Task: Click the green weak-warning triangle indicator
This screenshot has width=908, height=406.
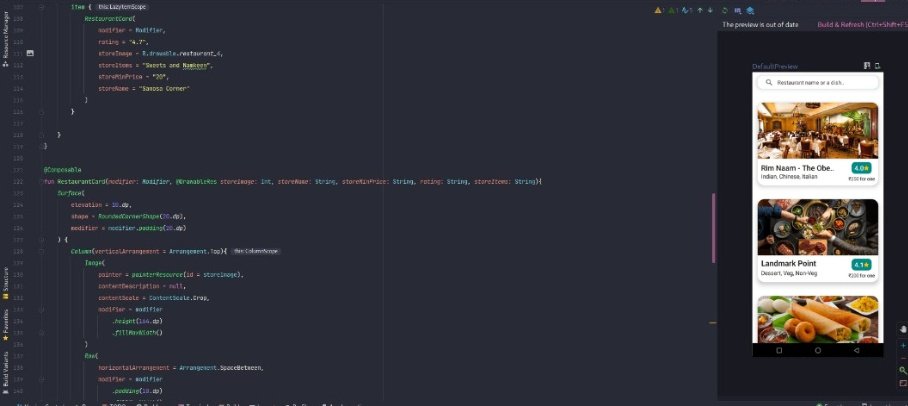Action: point(672,10)
